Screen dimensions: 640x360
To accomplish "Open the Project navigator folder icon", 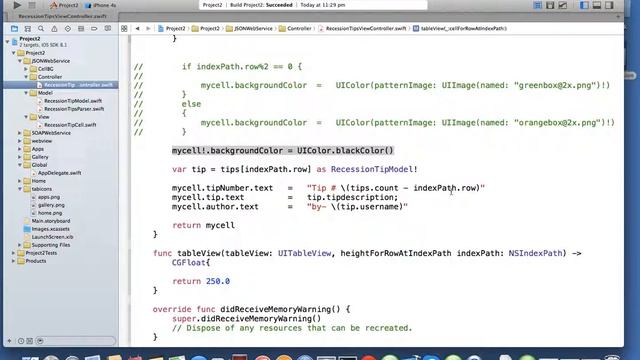I will click(x=14, y=29).
